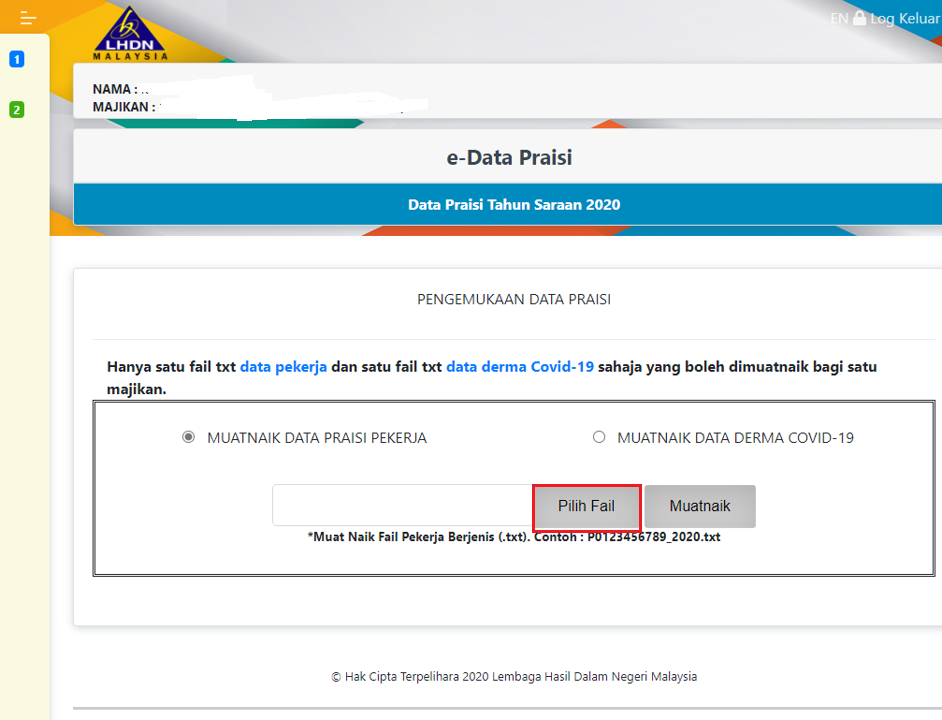Click the Hak Cipta Terpelihara footer text
Screen dimensions: 942x720
click(x=514, y=677)
